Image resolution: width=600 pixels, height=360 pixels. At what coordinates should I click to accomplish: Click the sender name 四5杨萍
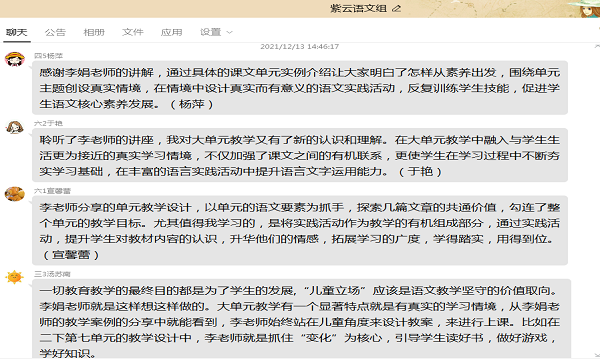coord(48,56)
